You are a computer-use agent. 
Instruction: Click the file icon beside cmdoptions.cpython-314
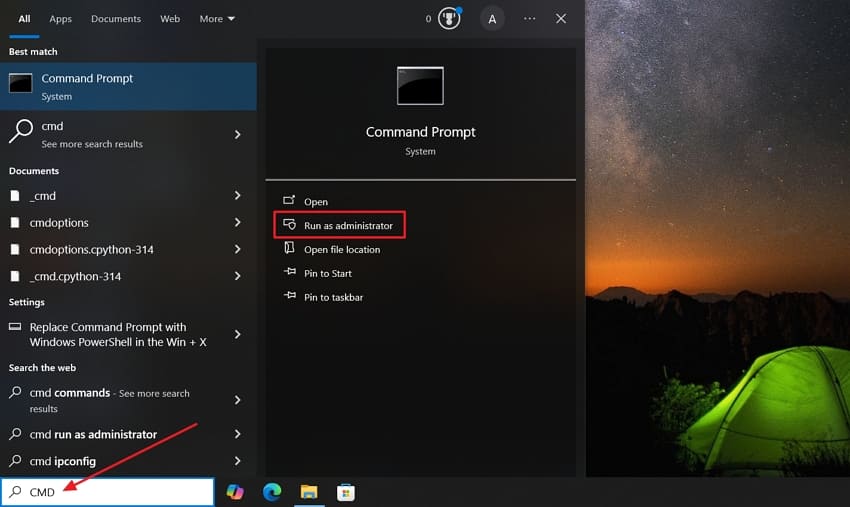click(15, 249)
